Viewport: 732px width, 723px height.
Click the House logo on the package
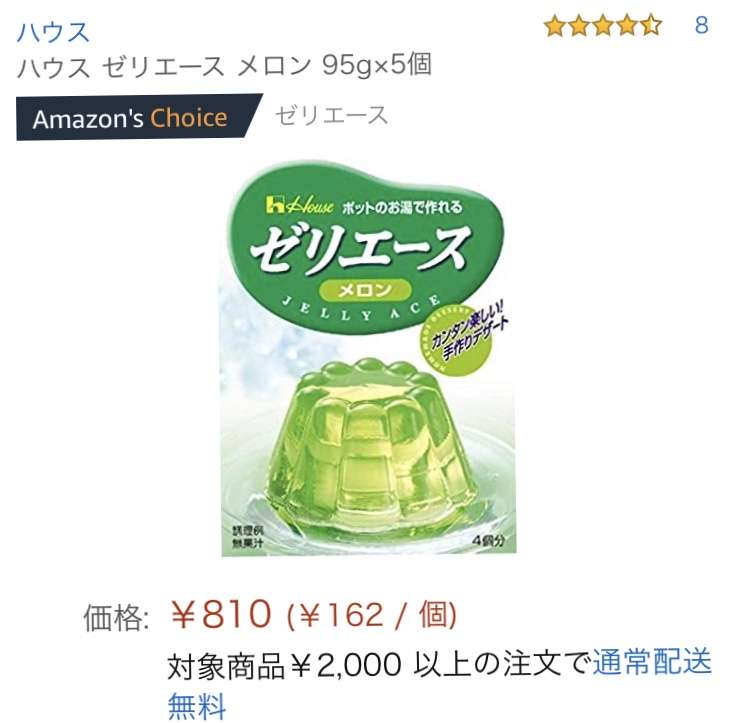click(x=299, y=205)
